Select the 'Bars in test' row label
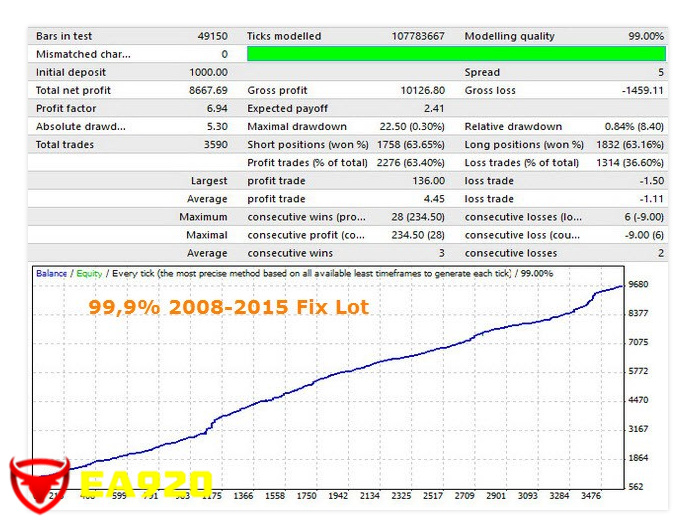Screen dimensions: 685x525 pos(64,36)
